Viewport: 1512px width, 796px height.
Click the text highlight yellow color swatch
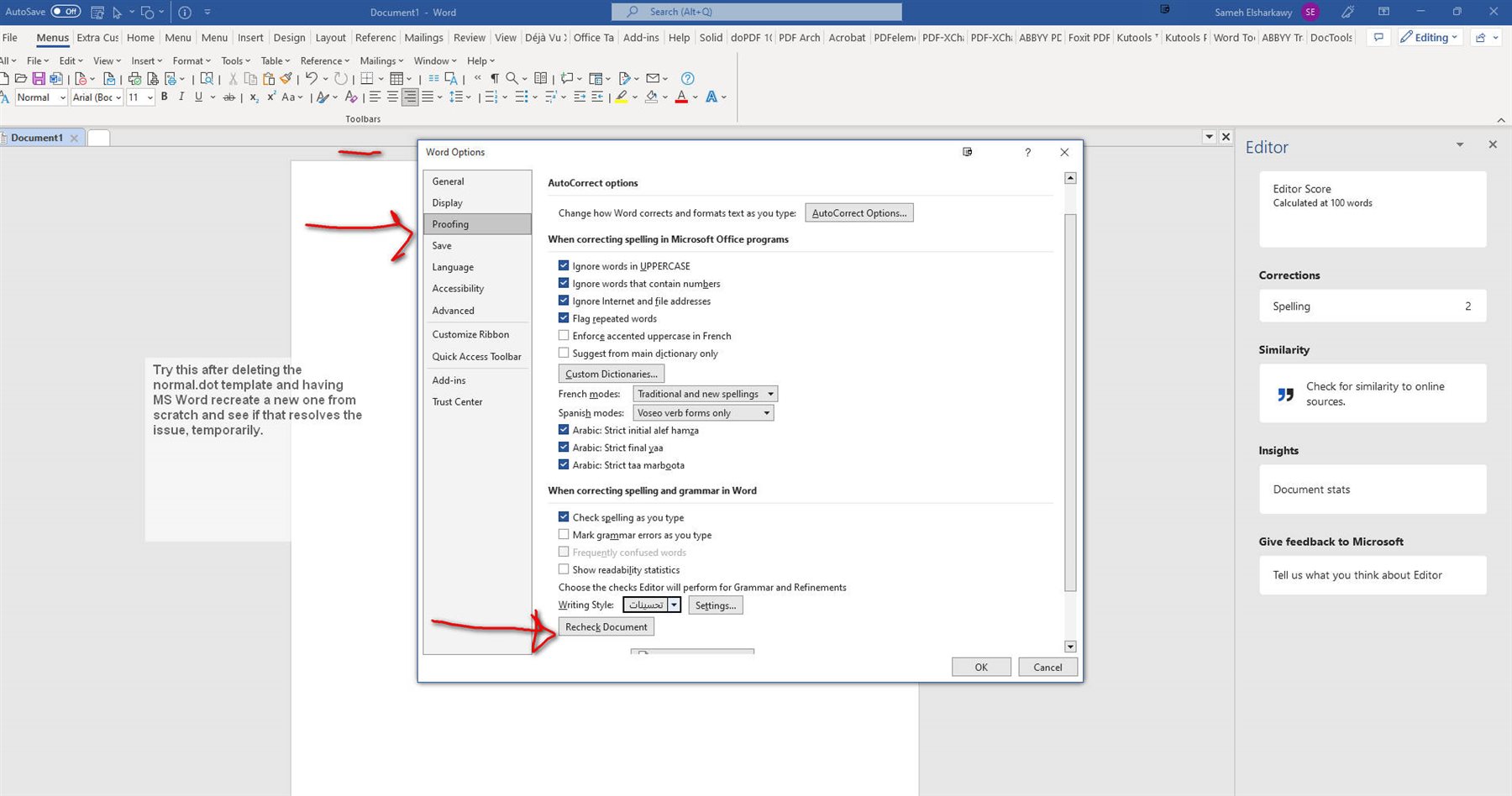(x=621, y=97)
